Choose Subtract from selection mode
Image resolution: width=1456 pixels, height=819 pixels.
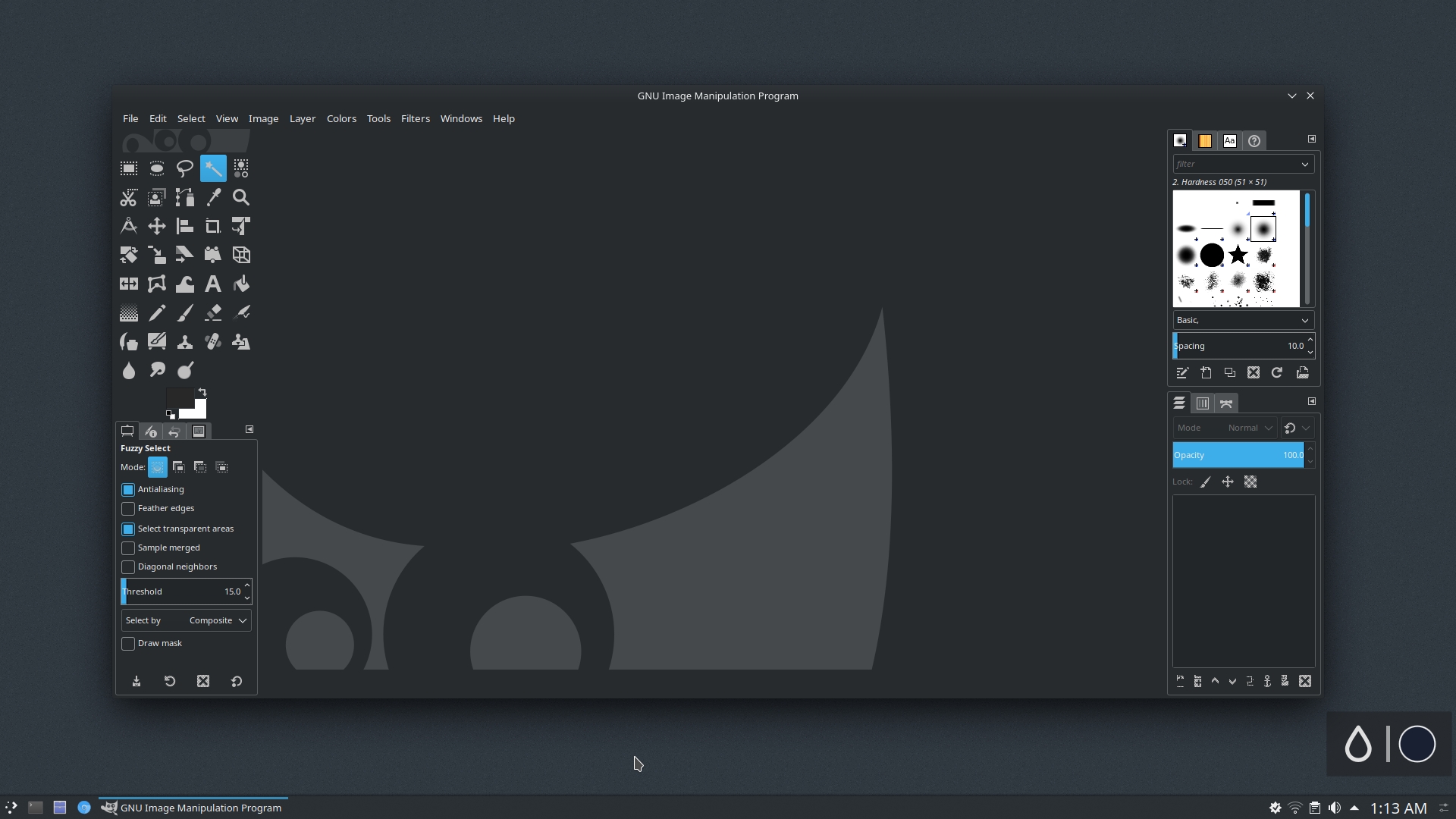point(200,467)
